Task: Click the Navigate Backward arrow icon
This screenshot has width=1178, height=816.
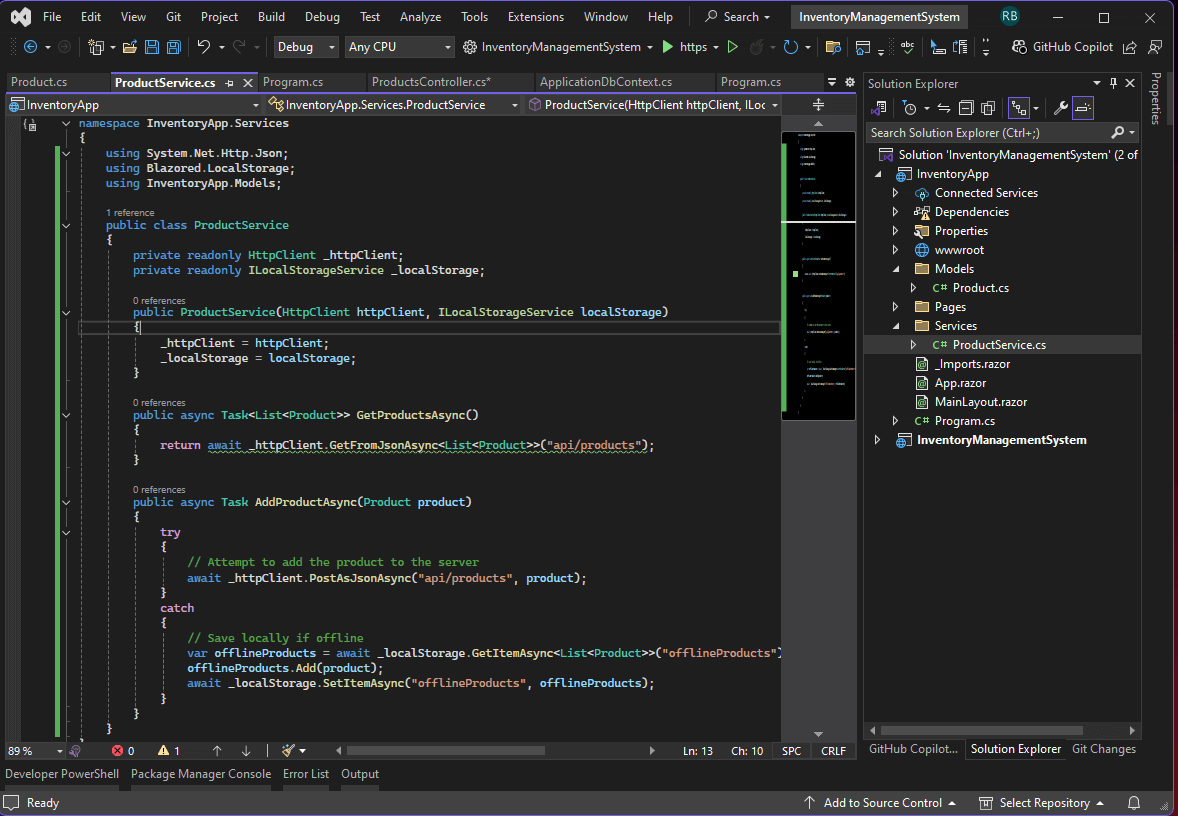Action: tap(31, 47)
